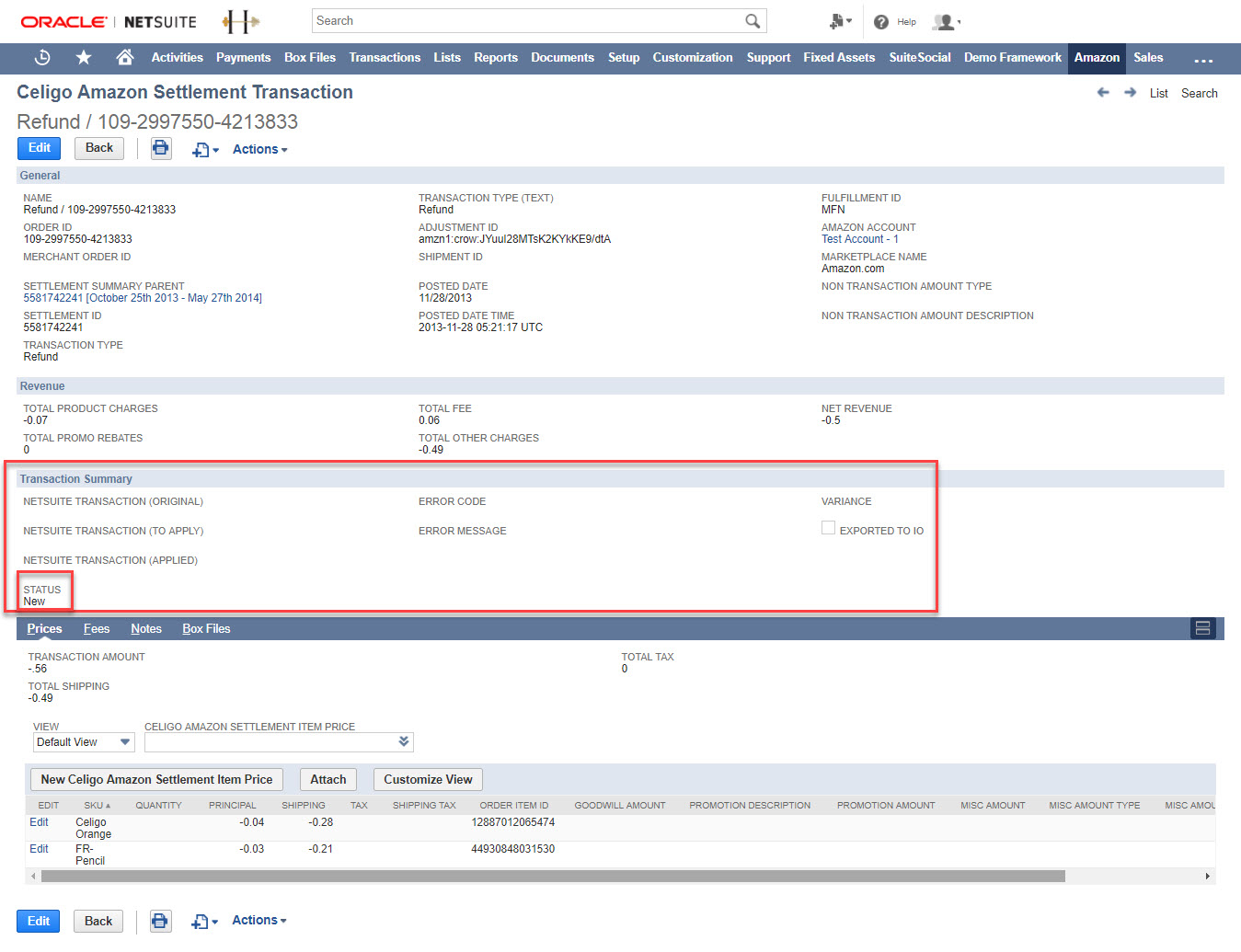Go to the Home house icon
Image resolution: width=1241 pixels, height=952 pixels.
pyautogui.click(x=125, y=58)
